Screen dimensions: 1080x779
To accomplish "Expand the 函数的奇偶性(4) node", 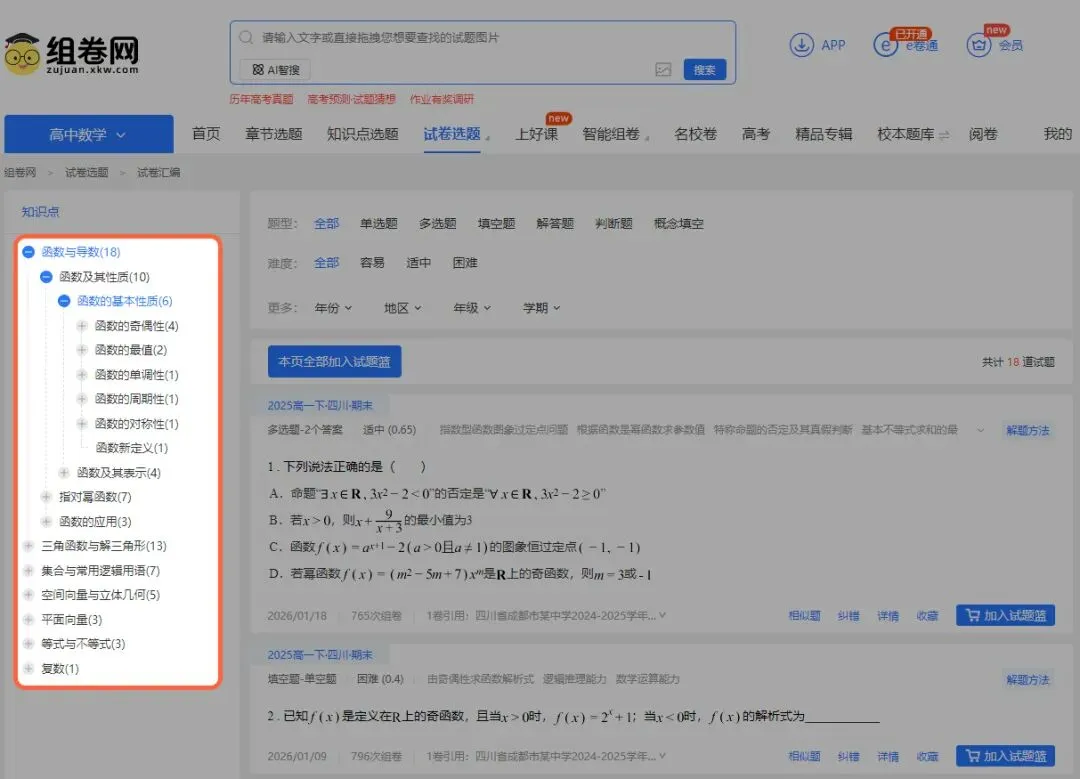I will pos(82,326).
